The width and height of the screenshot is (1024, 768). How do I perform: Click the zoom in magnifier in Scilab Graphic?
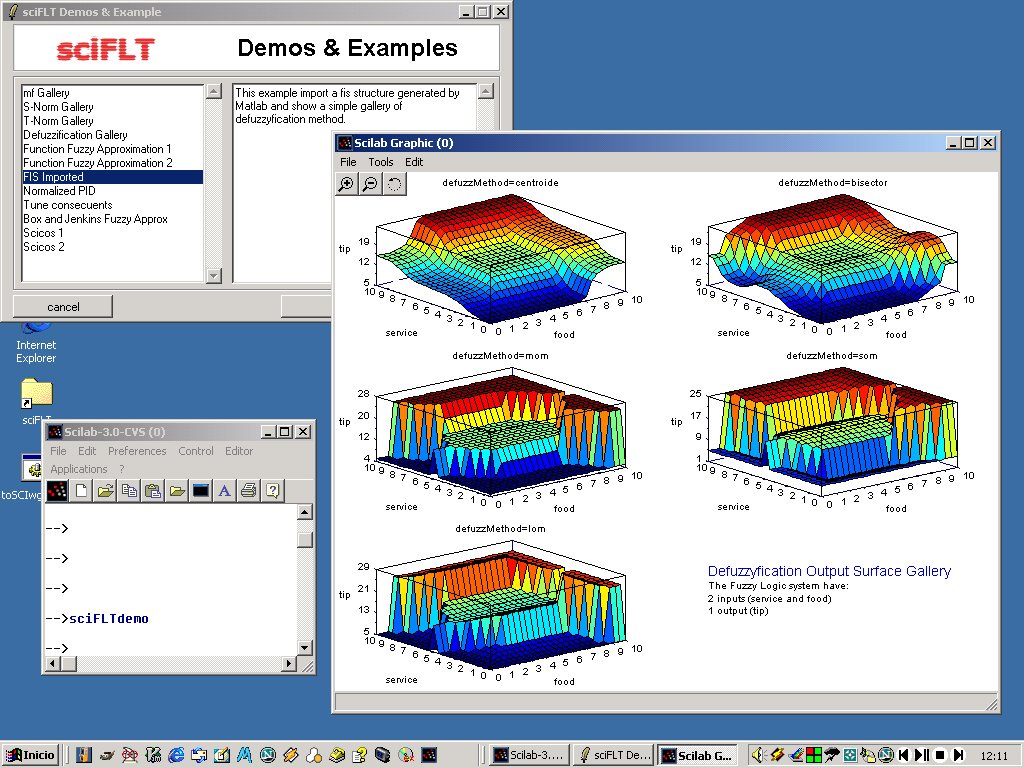[346, 184]
